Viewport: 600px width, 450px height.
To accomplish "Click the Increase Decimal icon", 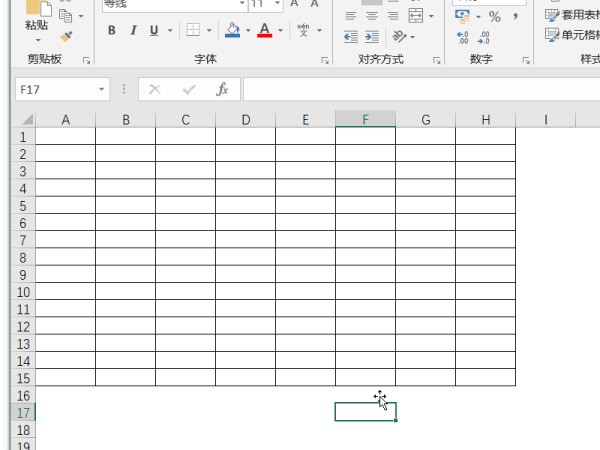I will [x=463, y=38].
